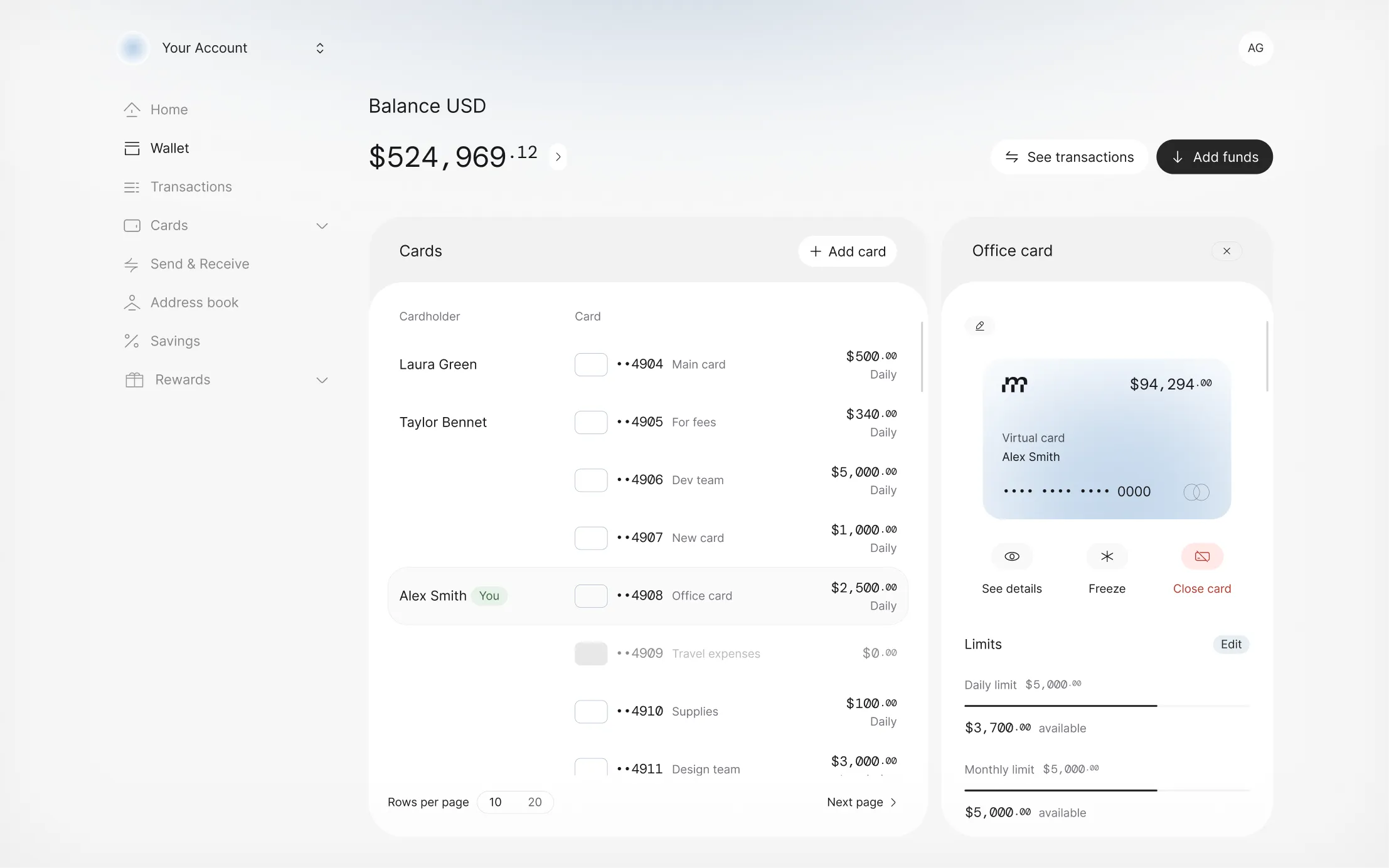Click the Add funds button

[x=1215, y=157]
